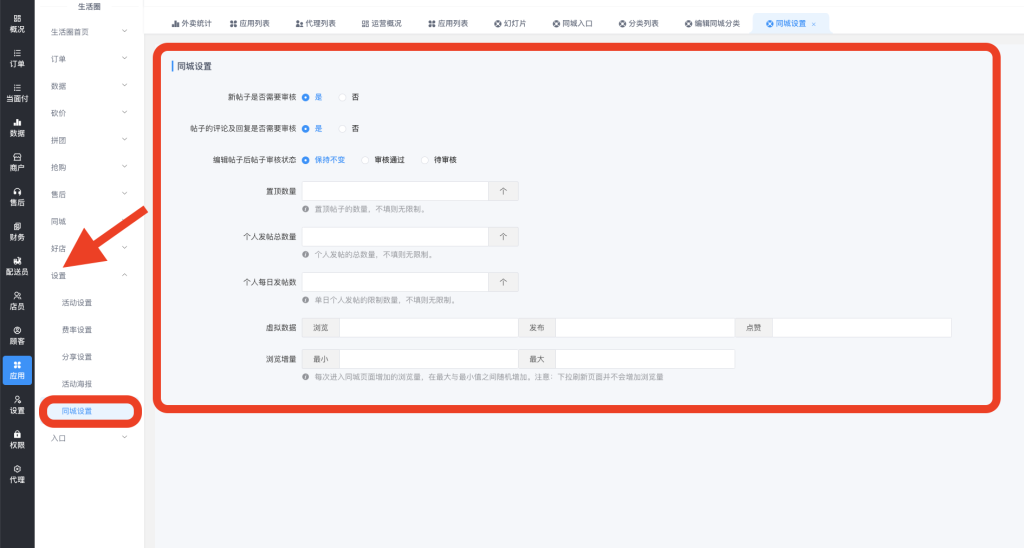Go to 商户 merchants section
1024x548 pixels.
click(17, 162)
